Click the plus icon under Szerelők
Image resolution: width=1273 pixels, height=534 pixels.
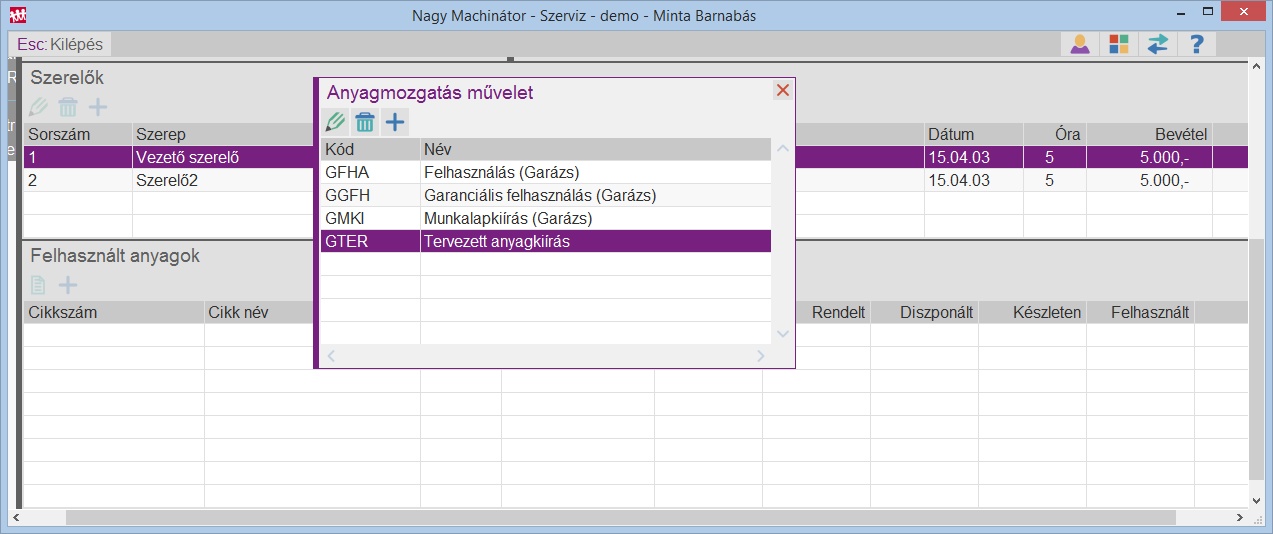point(98,107)
